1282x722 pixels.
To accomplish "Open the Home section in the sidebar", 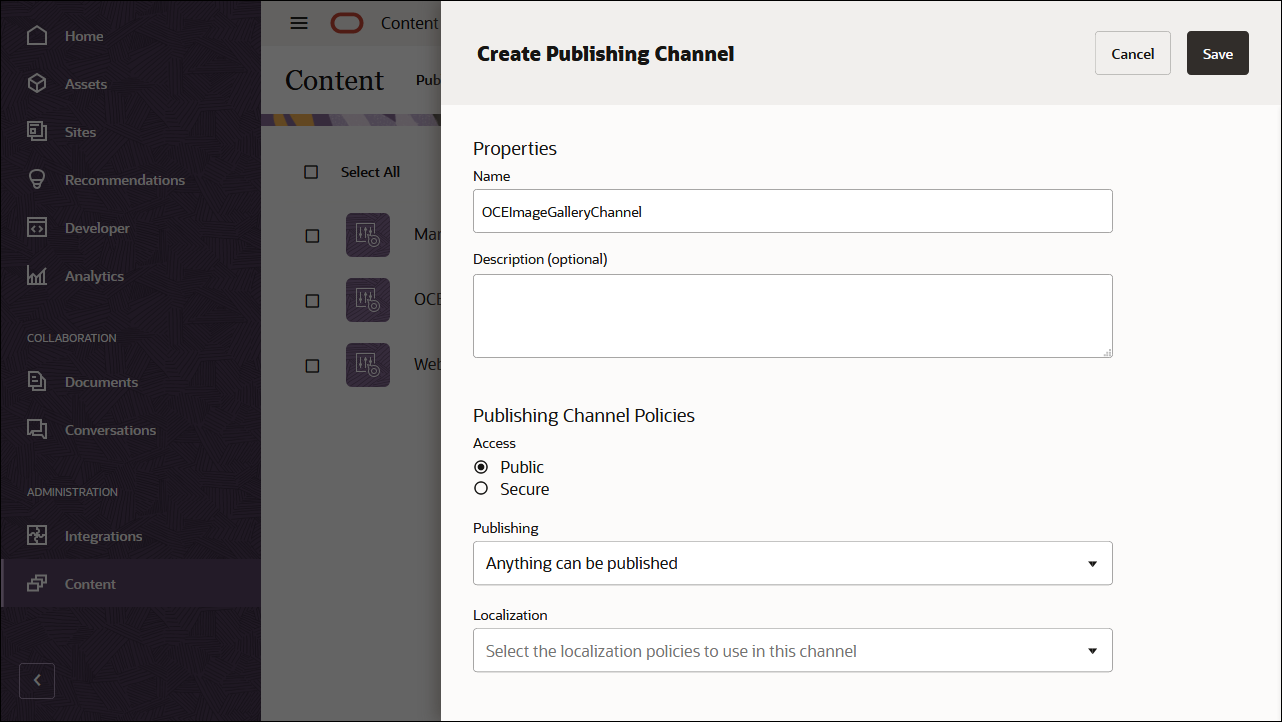I will click(83, 35).
